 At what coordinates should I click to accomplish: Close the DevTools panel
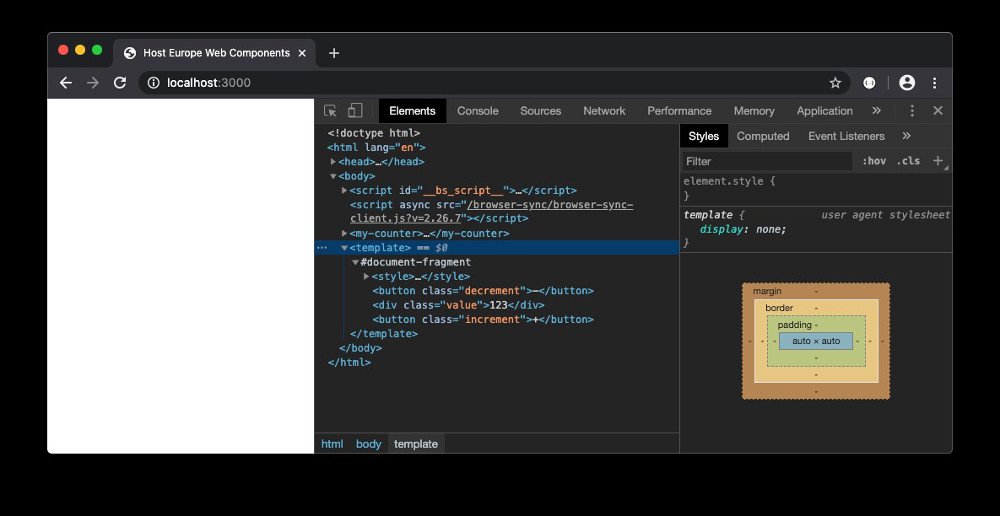pos(938,111)
